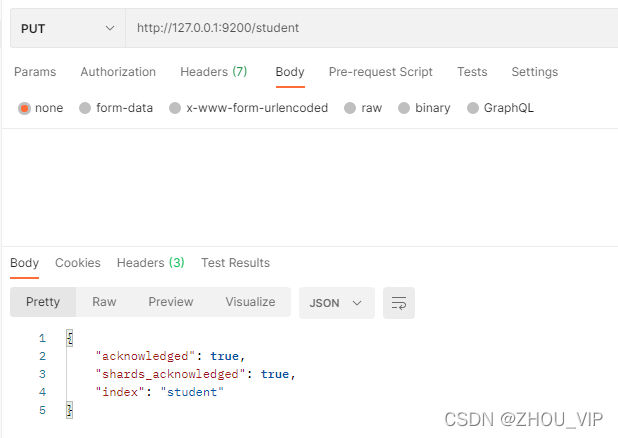The height and width of the screenshot is (438, 618).
Task: Click the true value on line 3
Action: point(275,374)
